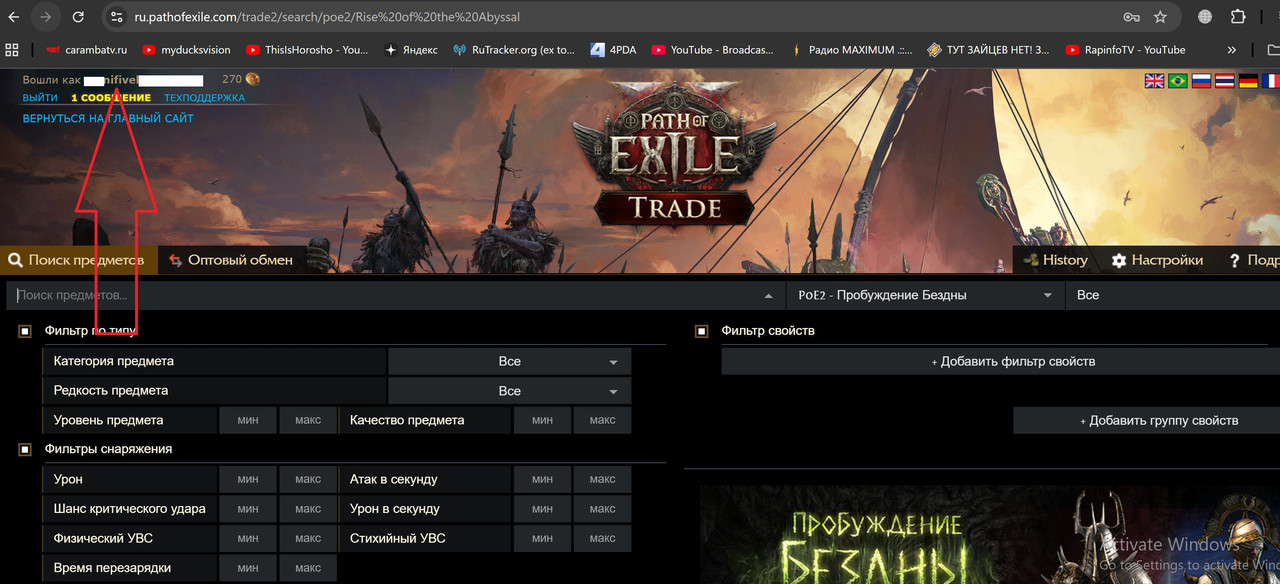Select the Поиск предметов tab
The height and width of the screenshot is (584, 1280).
[x=78, y=260]
